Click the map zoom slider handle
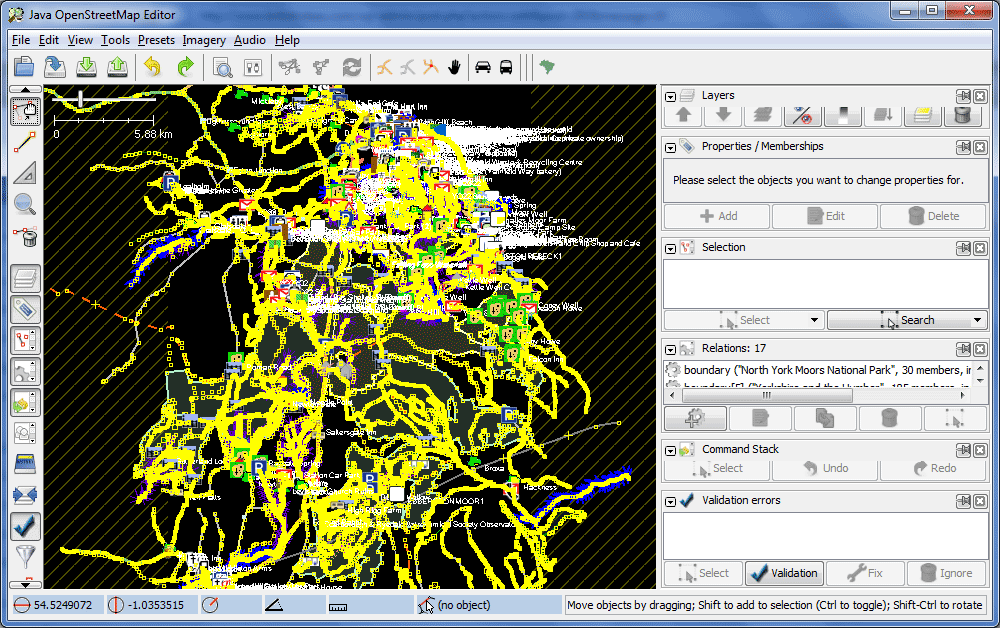This screenshot has height=628, width=1000. (80, 99)
